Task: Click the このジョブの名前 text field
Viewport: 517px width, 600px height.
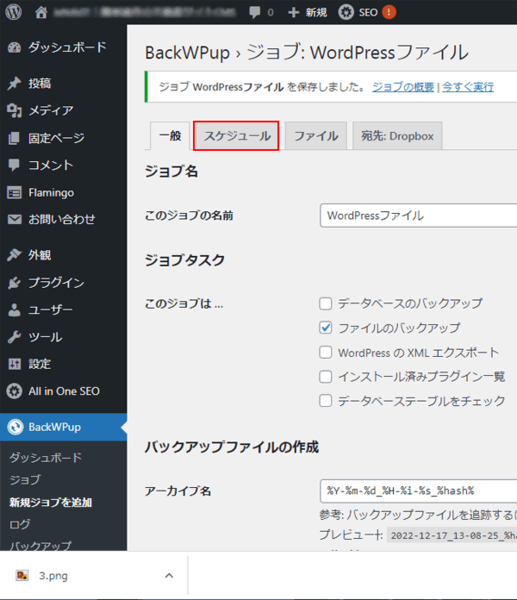Action: coord(418,215)
